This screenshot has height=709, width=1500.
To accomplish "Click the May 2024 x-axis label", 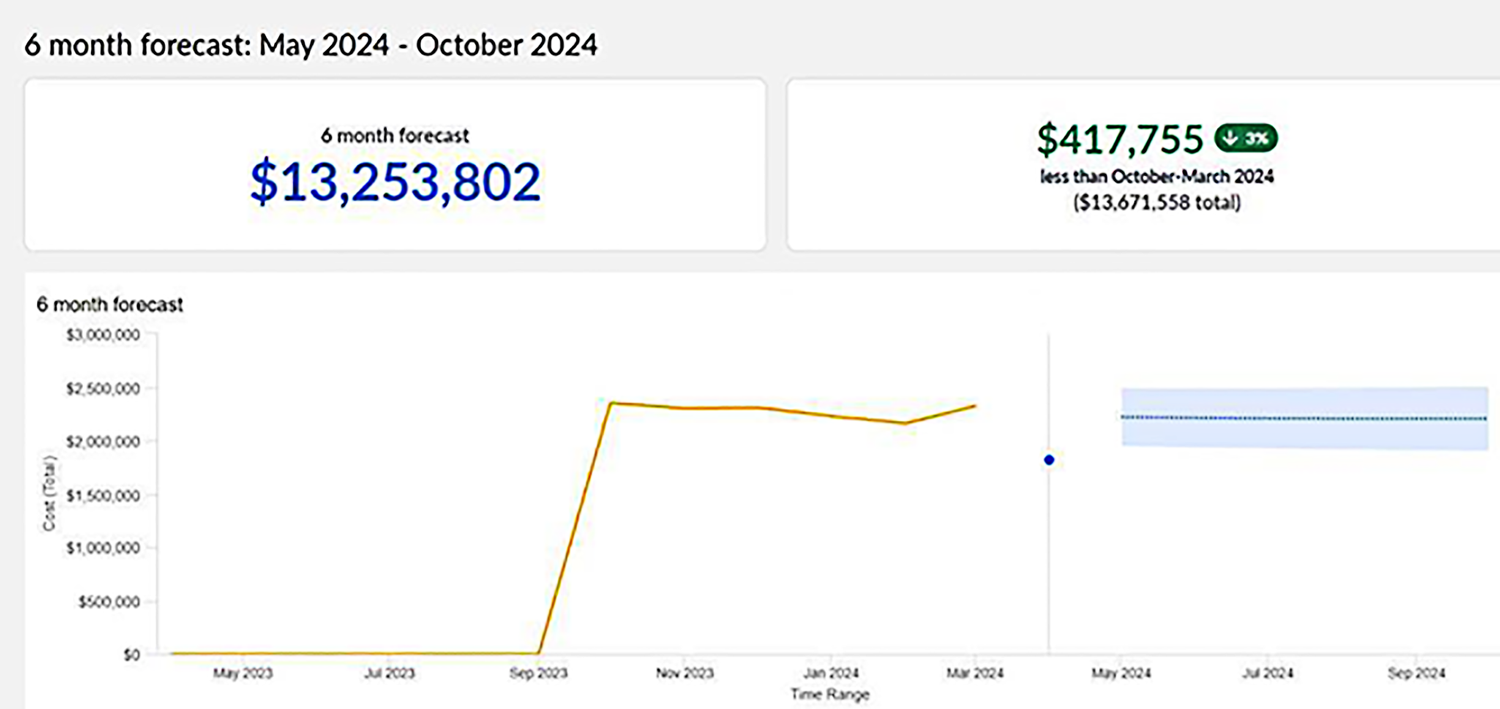I will click(1122, 674).
